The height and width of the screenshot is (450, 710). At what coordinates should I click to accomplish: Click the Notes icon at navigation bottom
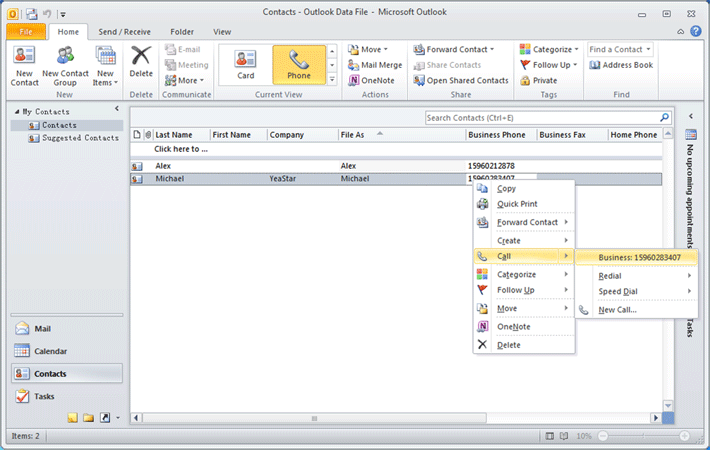point(72,417)
